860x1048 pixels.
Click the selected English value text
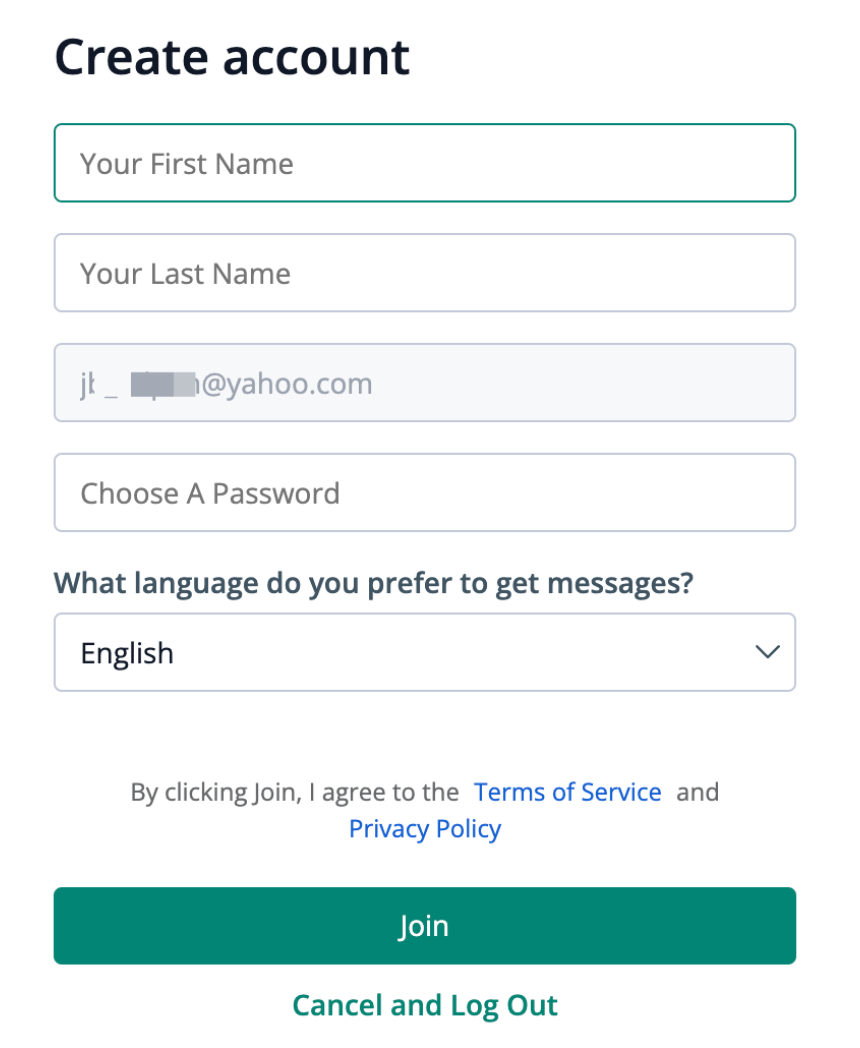(x=127, y=653)
